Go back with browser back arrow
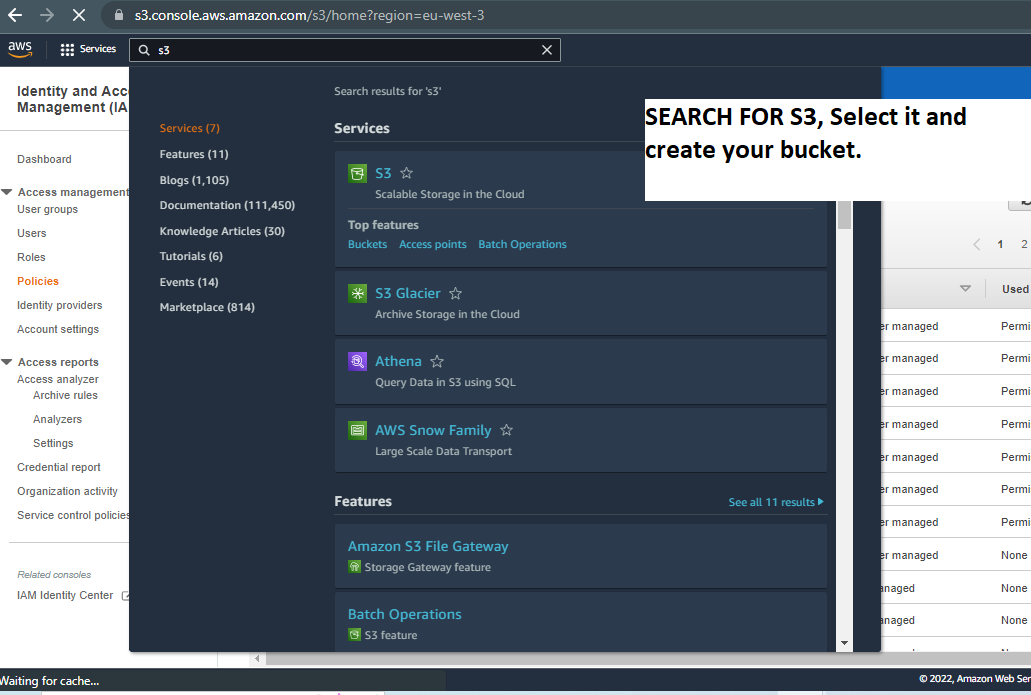 [x=15, y=15]
